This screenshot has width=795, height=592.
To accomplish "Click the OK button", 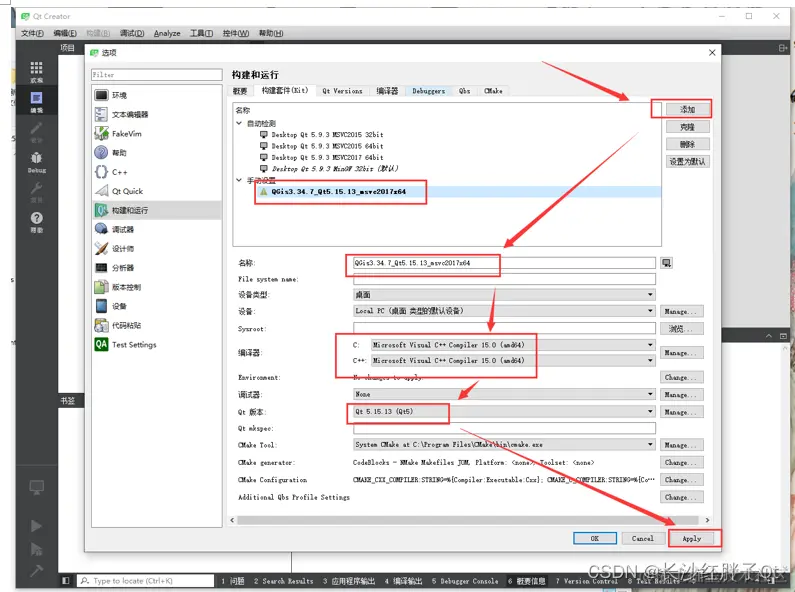I will pos(595,538).
